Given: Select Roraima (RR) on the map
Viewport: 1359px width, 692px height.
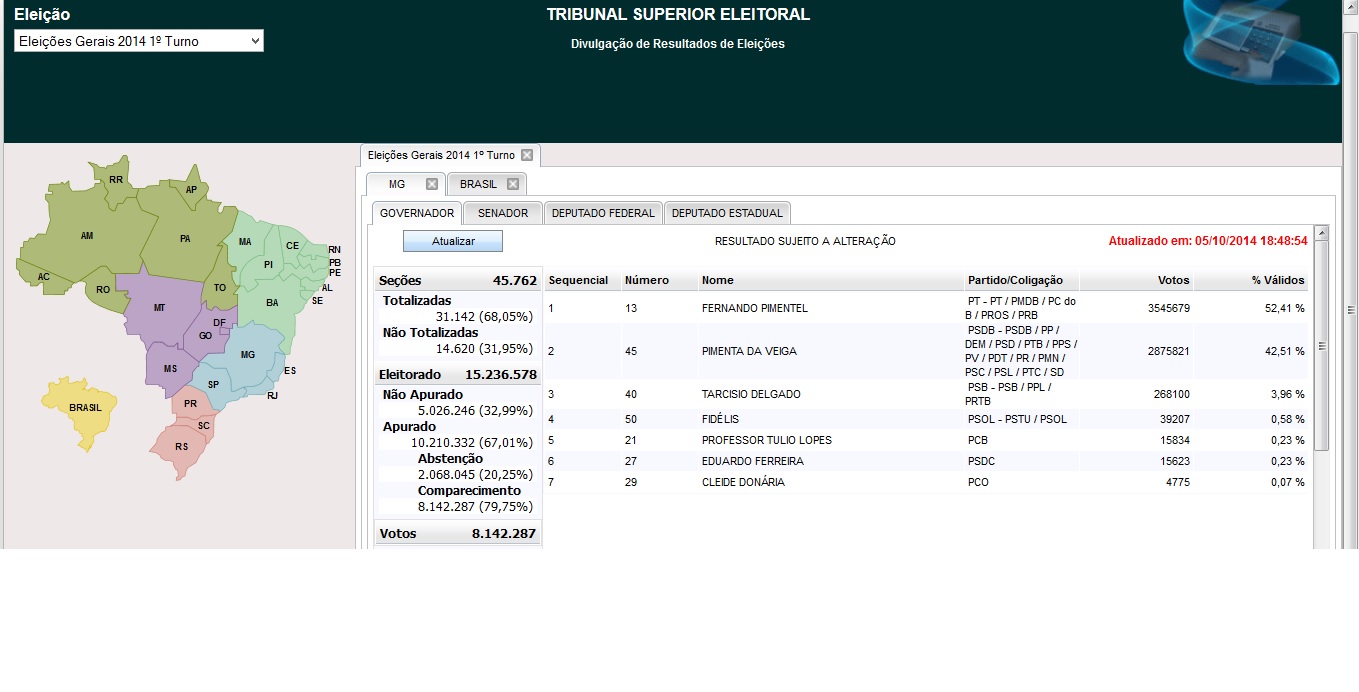Looking at the screenshot, I should [x=116, y=180].
